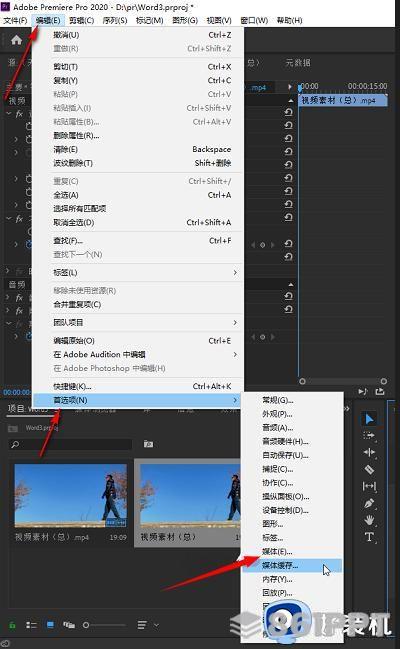
Task: Click the magnifier icon in the search box
Action: (15, 445)
